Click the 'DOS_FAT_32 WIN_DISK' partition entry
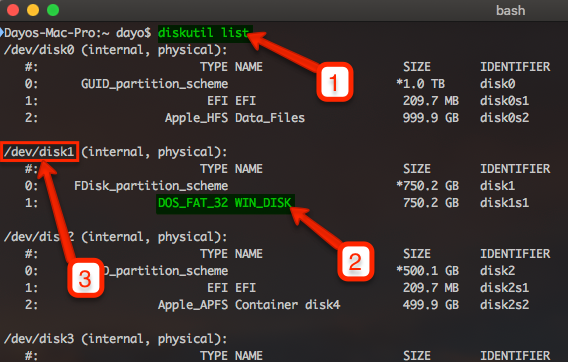 225,203
